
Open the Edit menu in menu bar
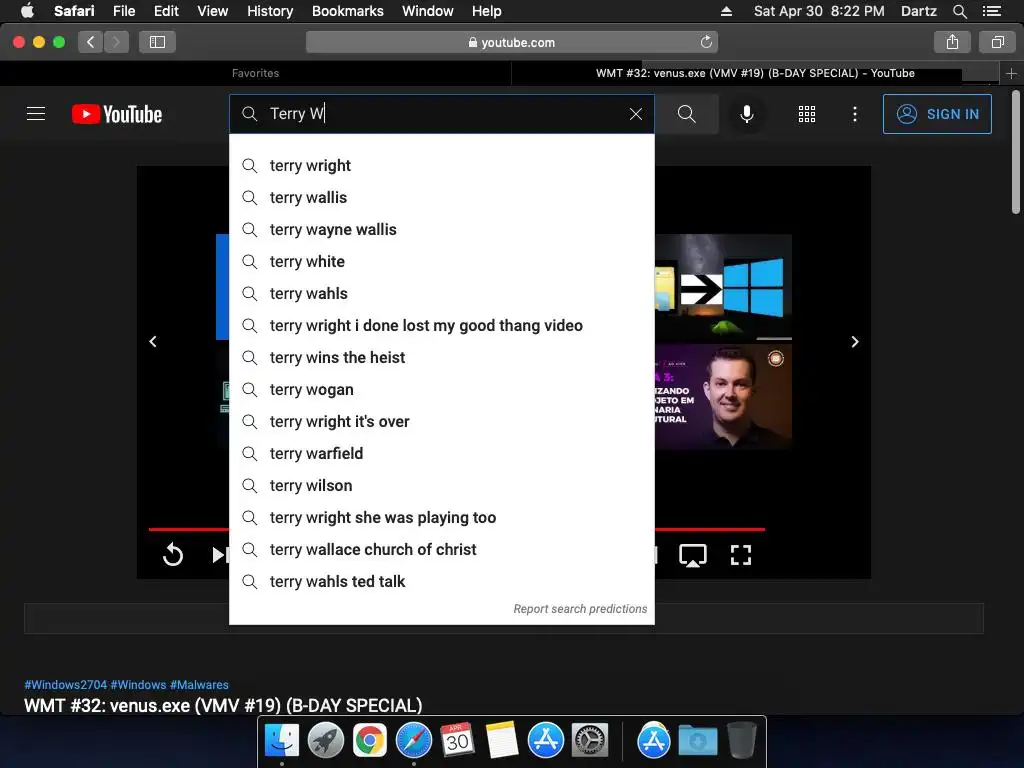point(166,11)
